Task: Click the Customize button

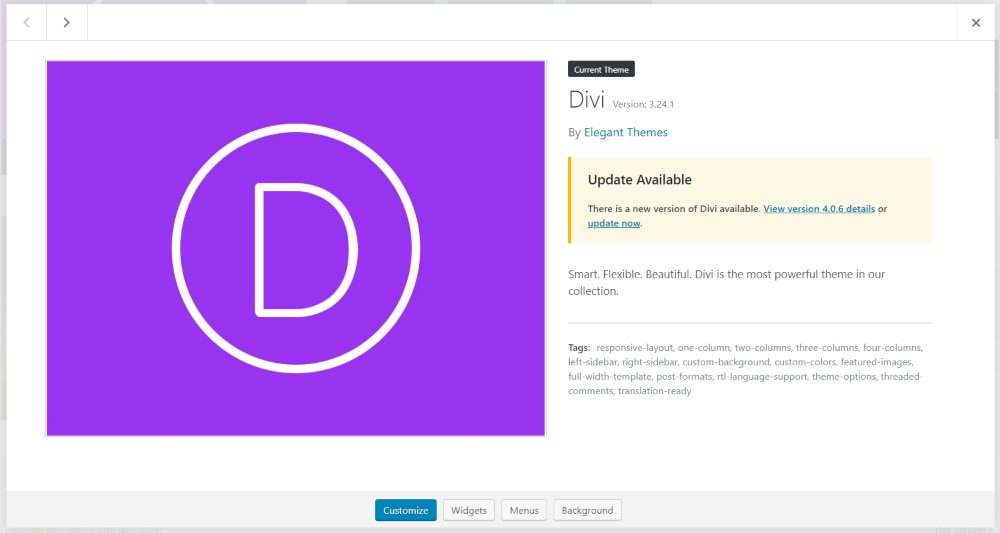Action: click(x=406, y=510)
